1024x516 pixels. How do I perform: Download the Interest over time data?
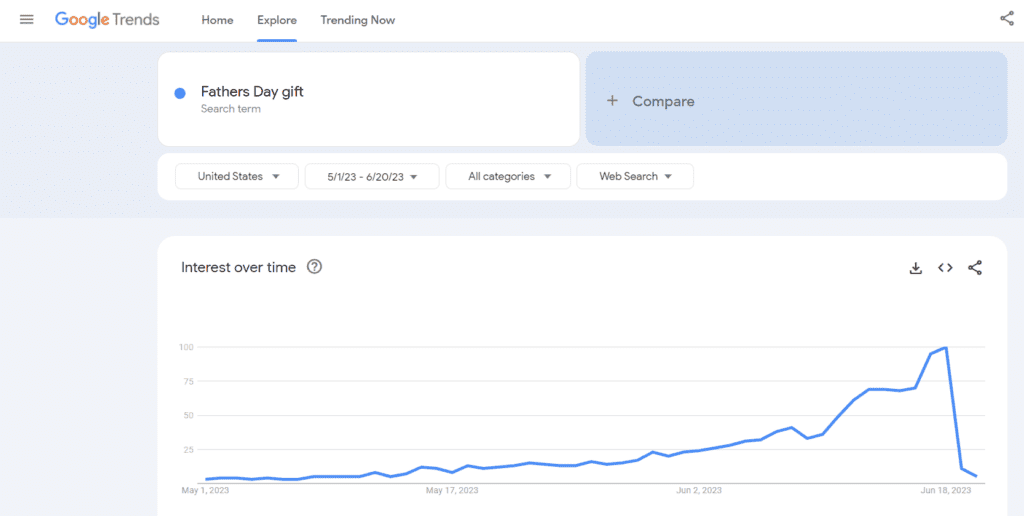915,268
